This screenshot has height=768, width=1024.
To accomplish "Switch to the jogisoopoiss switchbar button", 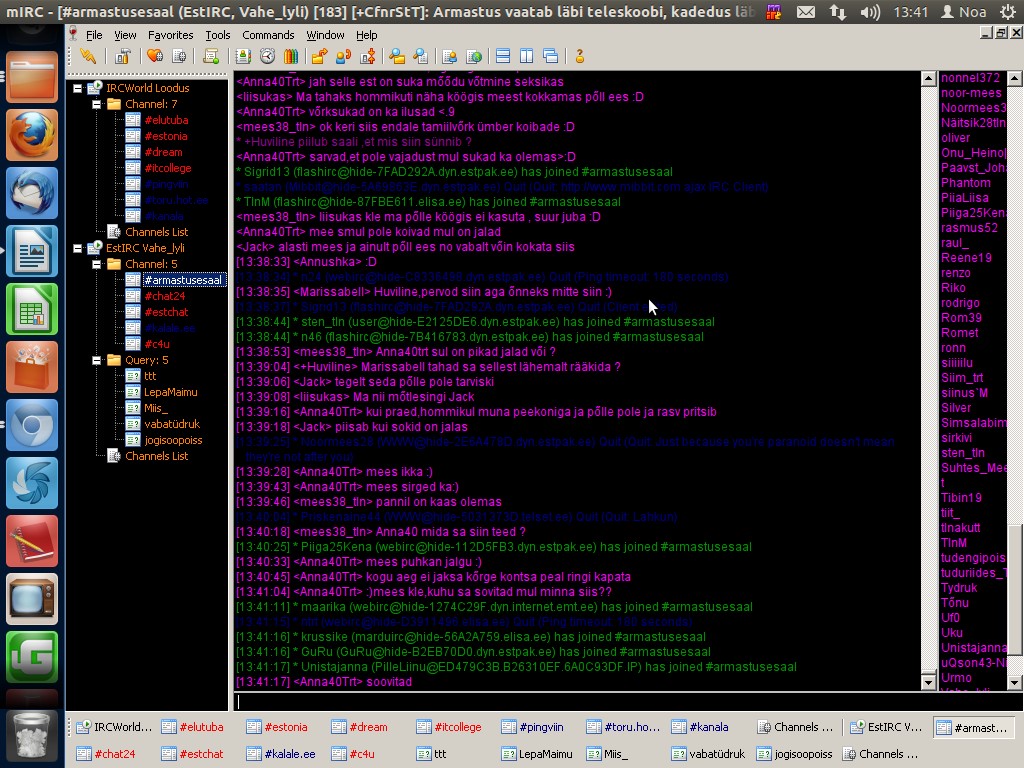I will point(795,754).
